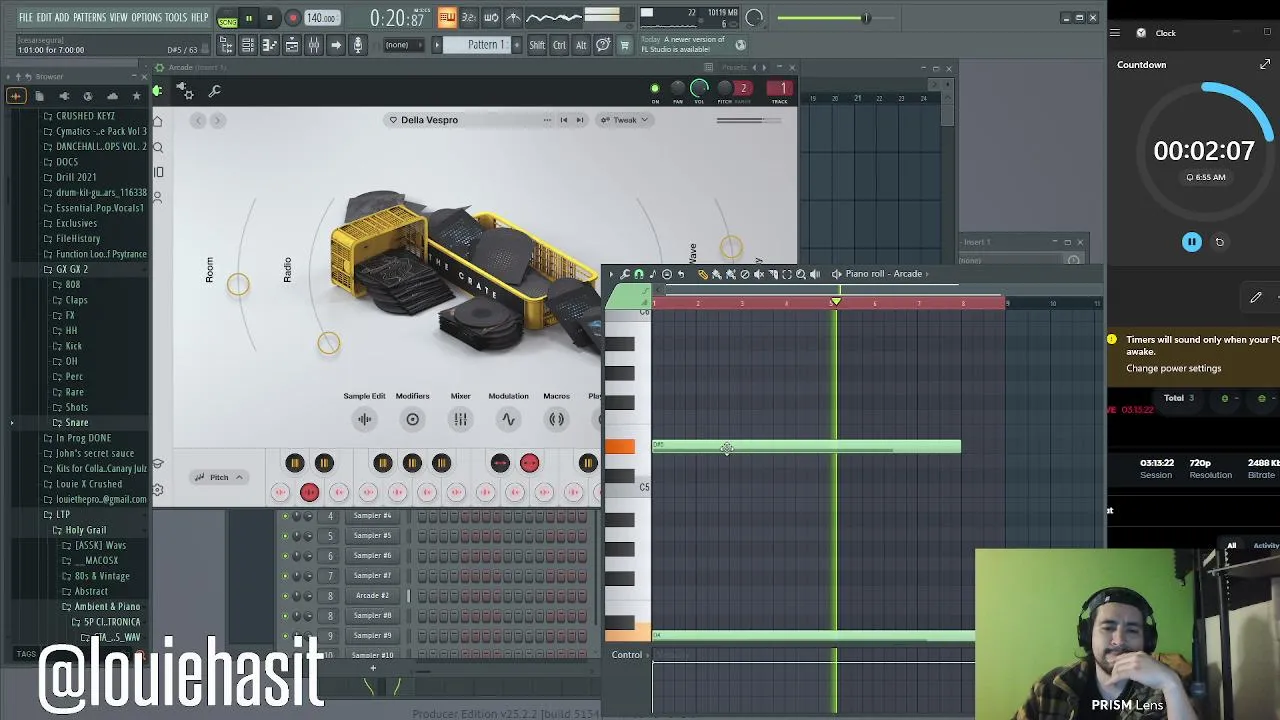Screen dimensions: 1280x720
Task: Click the countdown before recording icon
Action: tap(468, 18)
